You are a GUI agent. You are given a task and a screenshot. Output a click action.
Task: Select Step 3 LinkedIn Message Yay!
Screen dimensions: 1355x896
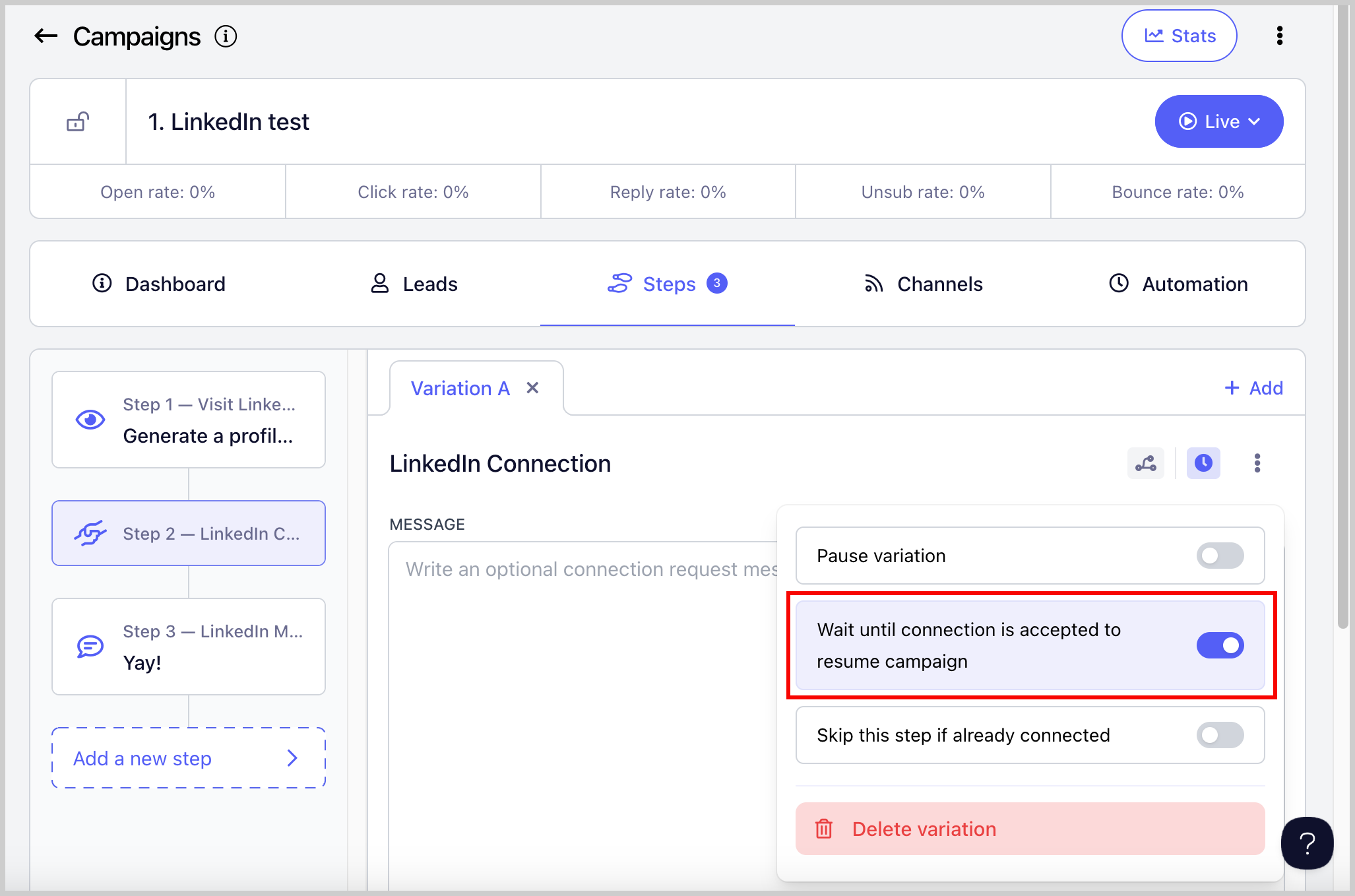click(189, 647)
